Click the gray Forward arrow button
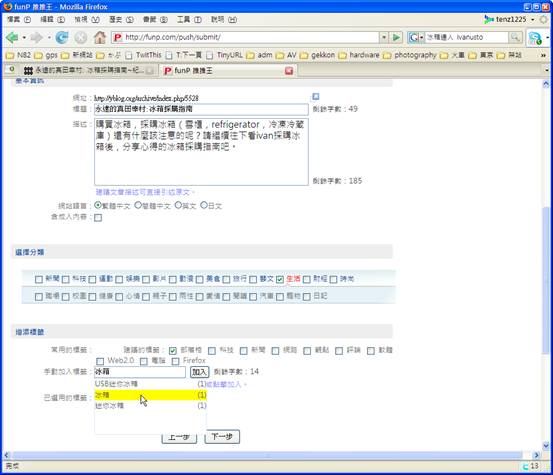This screenshot has width=553, height=475. 36,37
